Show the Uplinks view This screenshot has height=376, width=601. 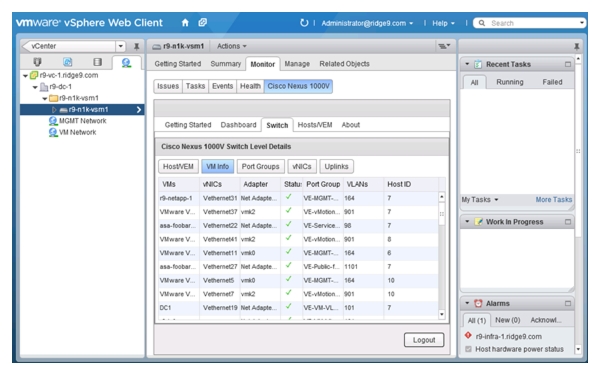click(336, 167)
